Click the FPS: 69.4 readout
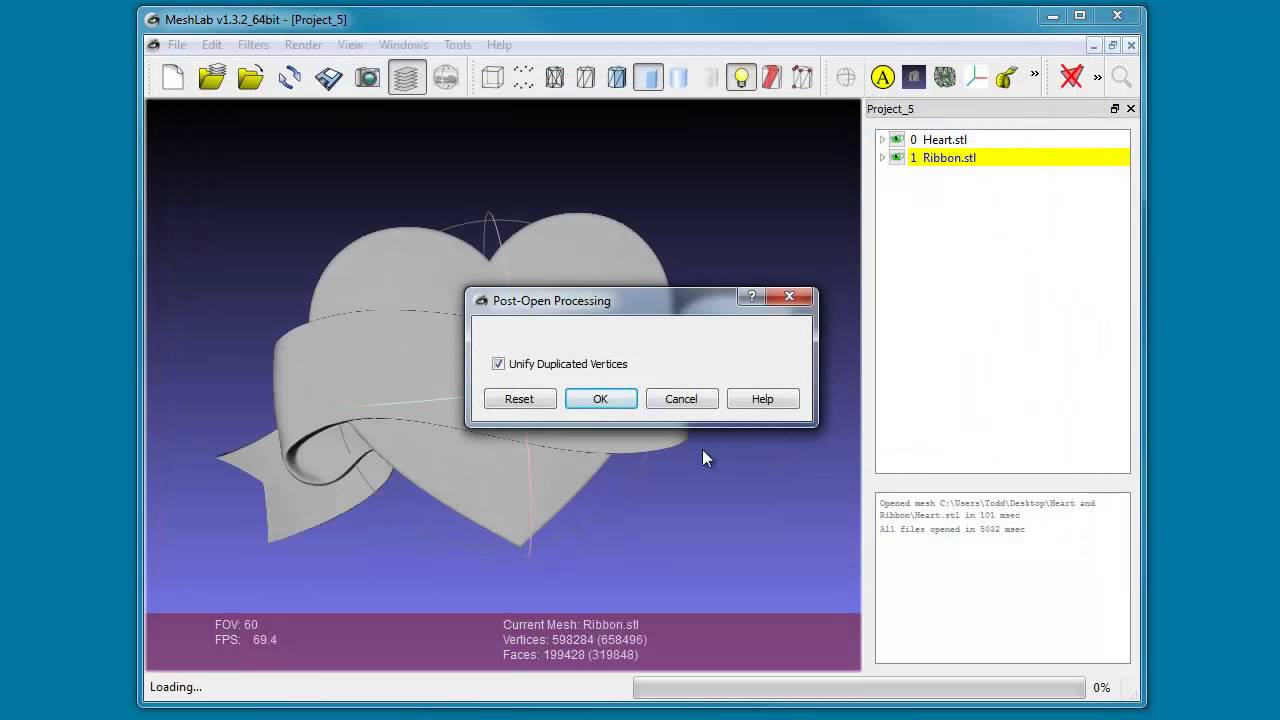 coord(246,640)
